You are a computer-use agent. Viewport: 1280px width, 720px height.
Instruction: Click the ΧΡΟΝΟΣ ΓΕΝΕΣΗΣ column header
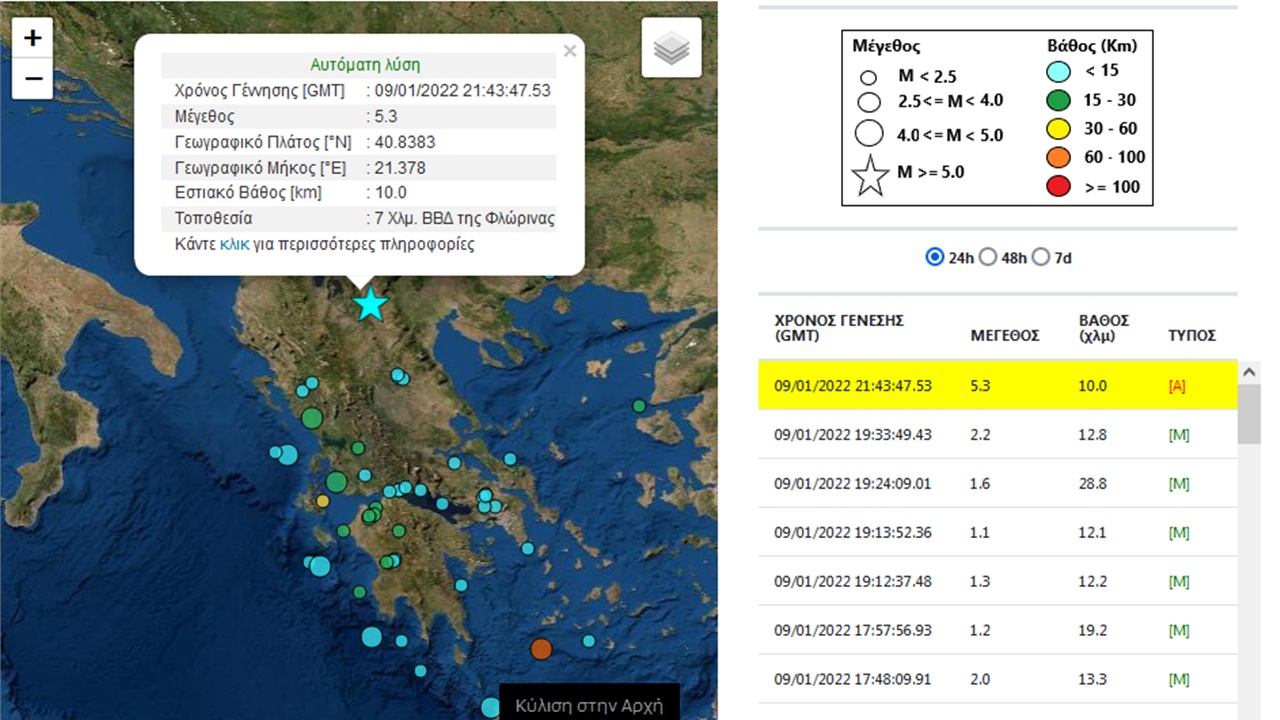[838, 327]
